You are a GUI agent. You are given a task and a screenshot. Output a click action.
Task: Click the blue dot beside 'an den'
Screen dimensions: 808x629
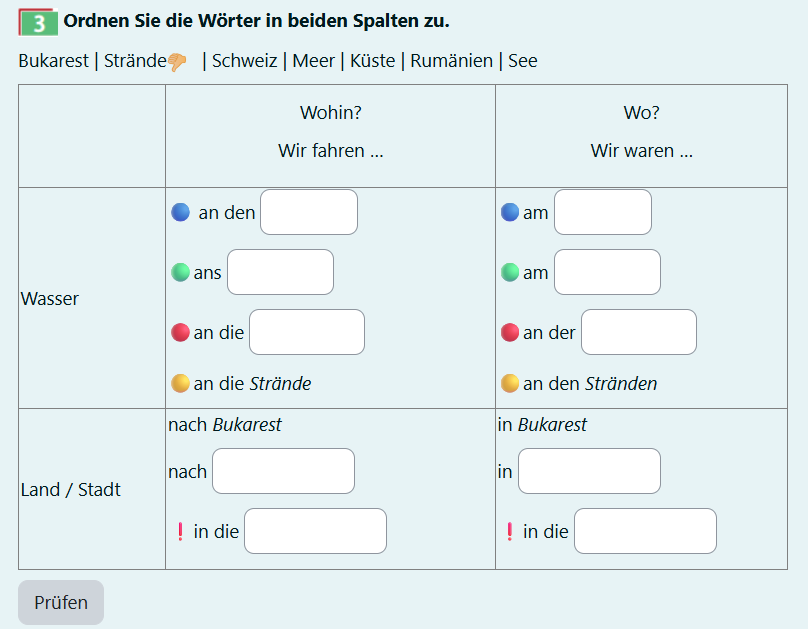[x=180, y=212]
